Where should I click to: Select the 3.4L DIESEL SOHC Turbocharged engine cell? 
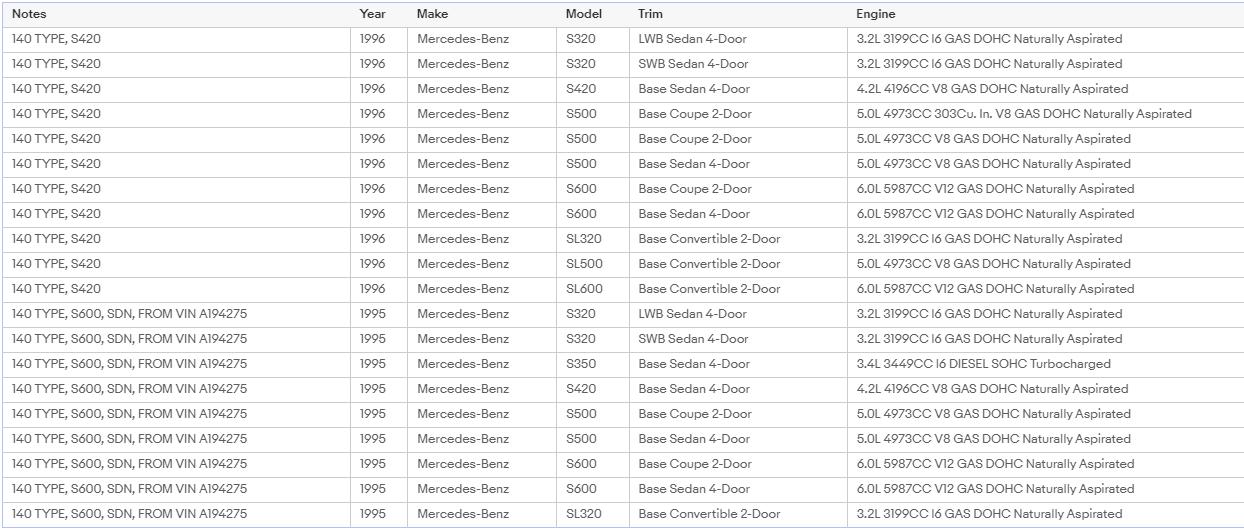click(x=1045, y=364)
